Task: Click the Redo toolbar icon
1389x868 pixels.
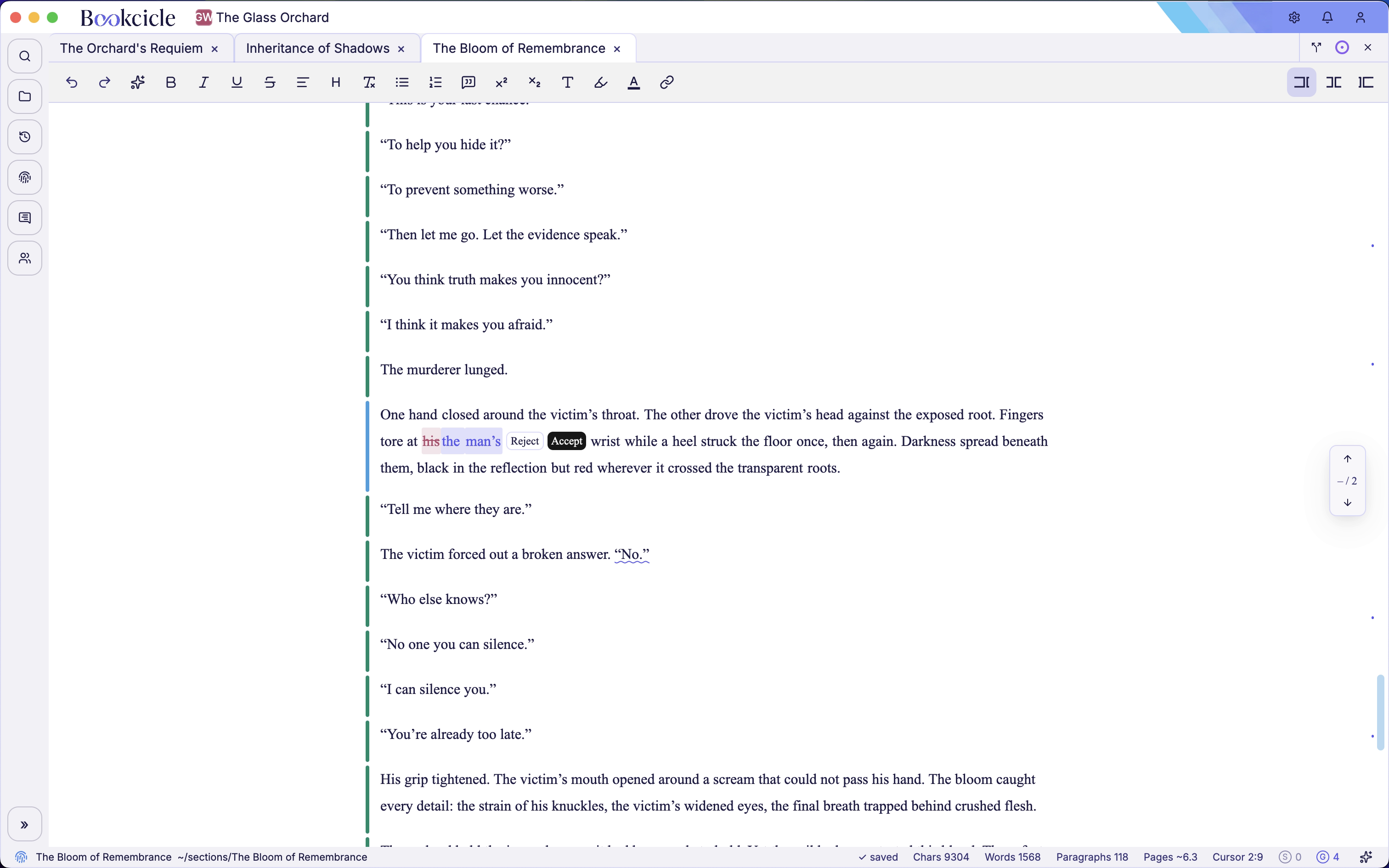Action: pyautogui.click(x=104, y=83)
